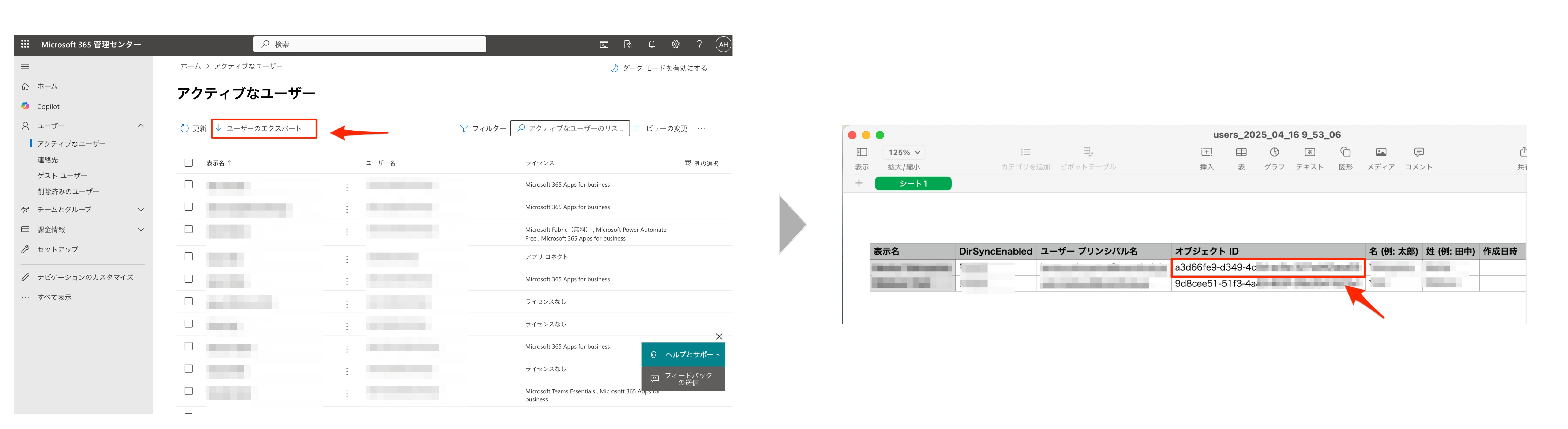Open セットアップ in navigation
The height and width of the screenshot is (429, 1568).
58,249
